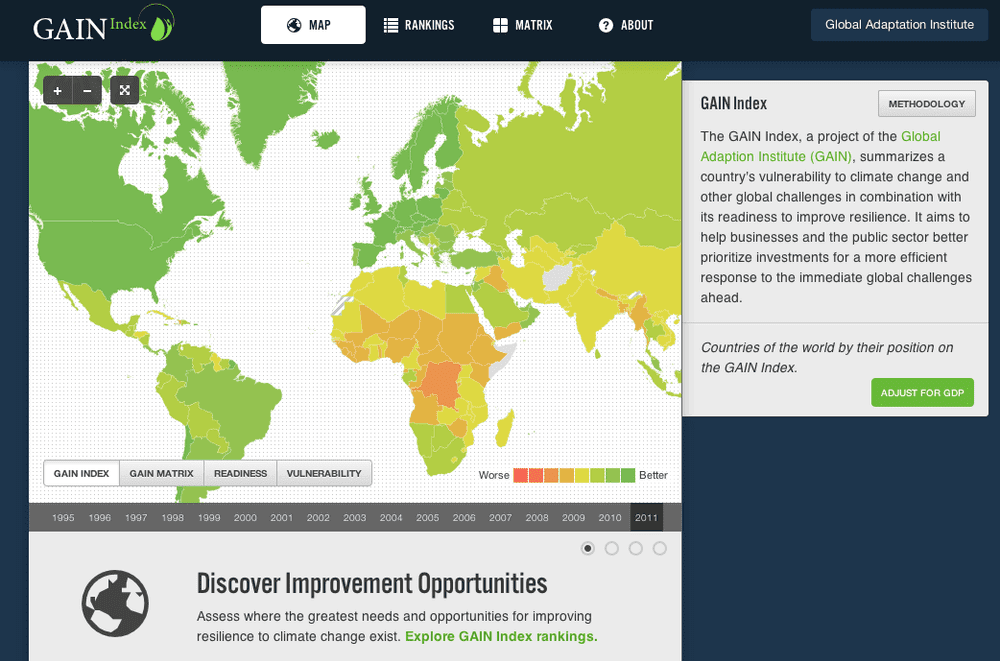This screenshot has height=661, width=1000.
Task: Click the Discover Improvement Opportunities heading
Action: pyautogui.click(x=372, y=583)
